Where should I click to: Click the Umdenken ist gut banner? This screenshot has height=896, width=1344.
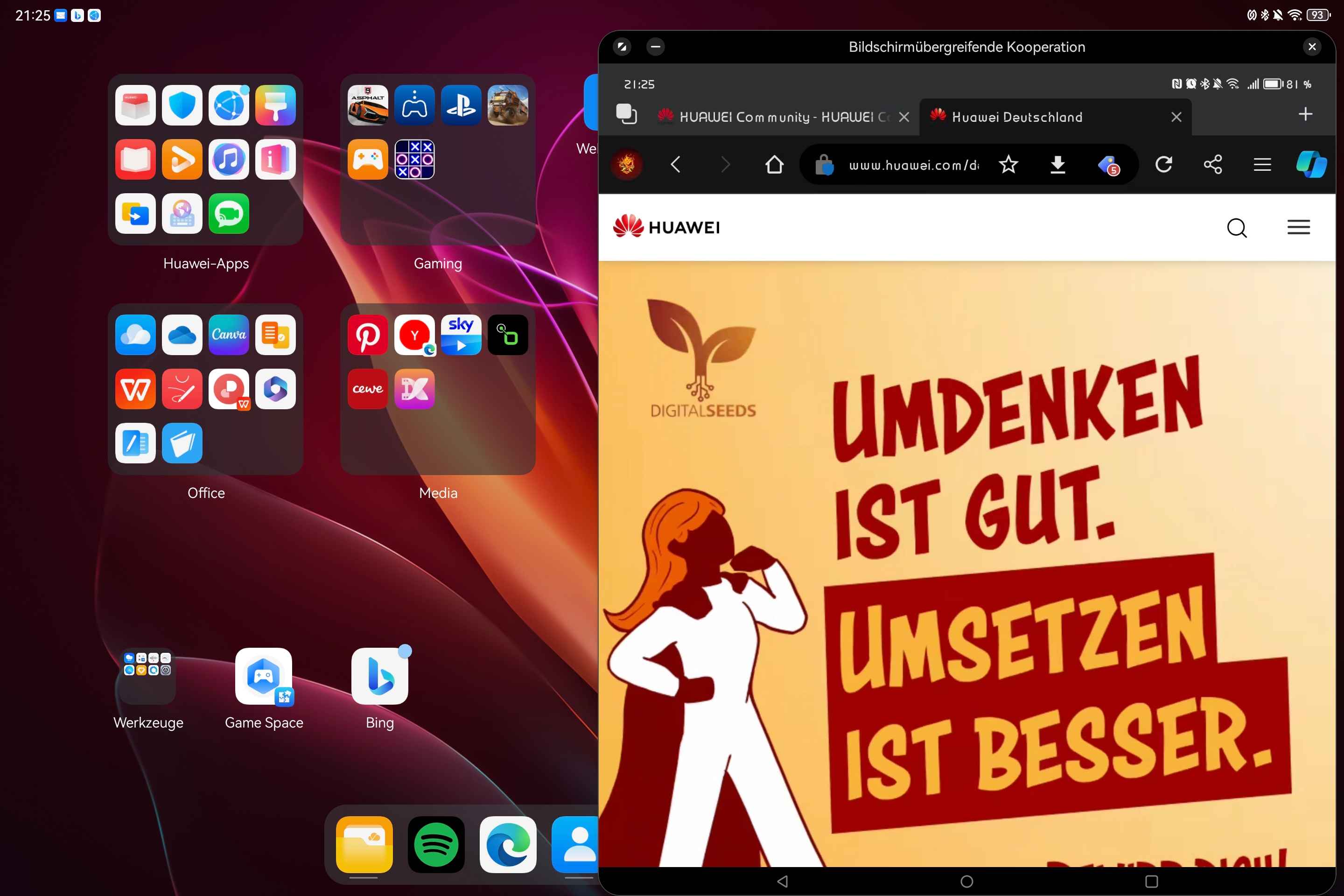[x=966, y=563]
